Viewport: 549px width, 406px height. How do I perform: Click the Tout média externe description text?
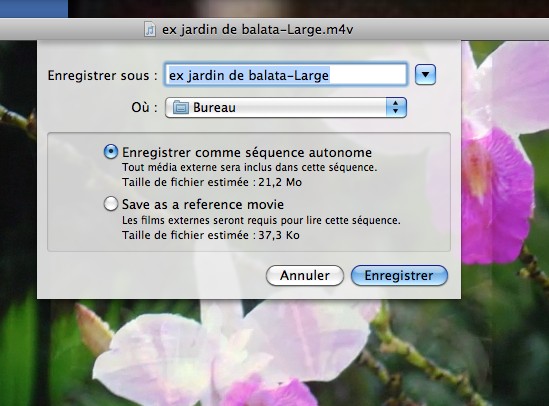tap(249, 167)
